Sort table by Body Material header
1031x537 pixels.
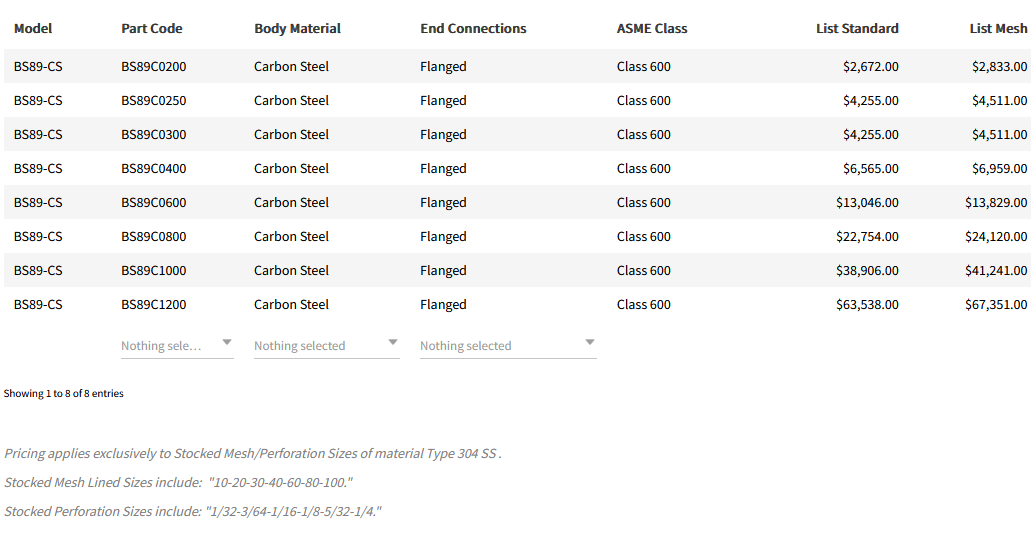(297, 29)
